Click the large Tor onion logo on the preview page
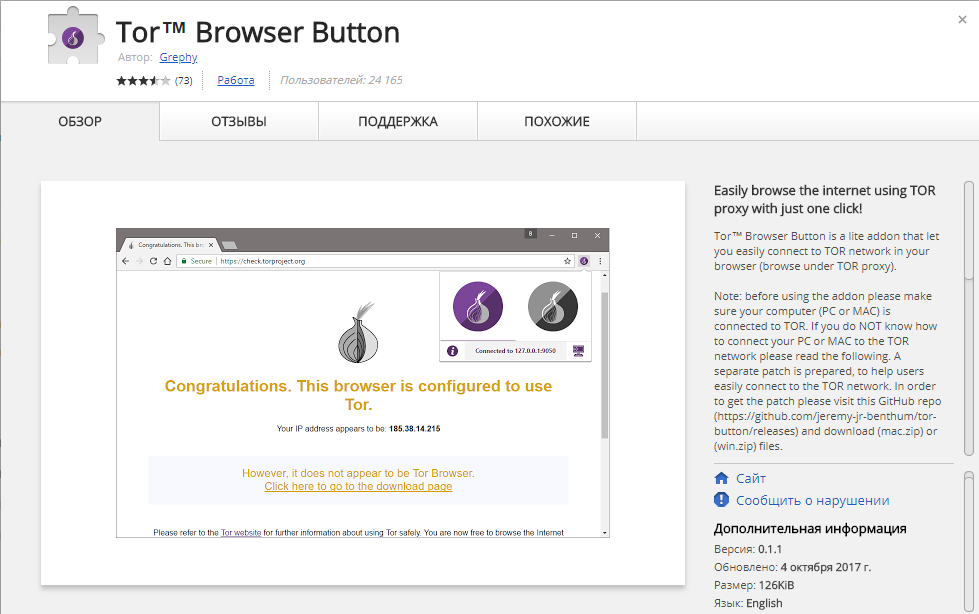Image resolution: width=979 pixels, height=614 pixels. pos(358,333)
